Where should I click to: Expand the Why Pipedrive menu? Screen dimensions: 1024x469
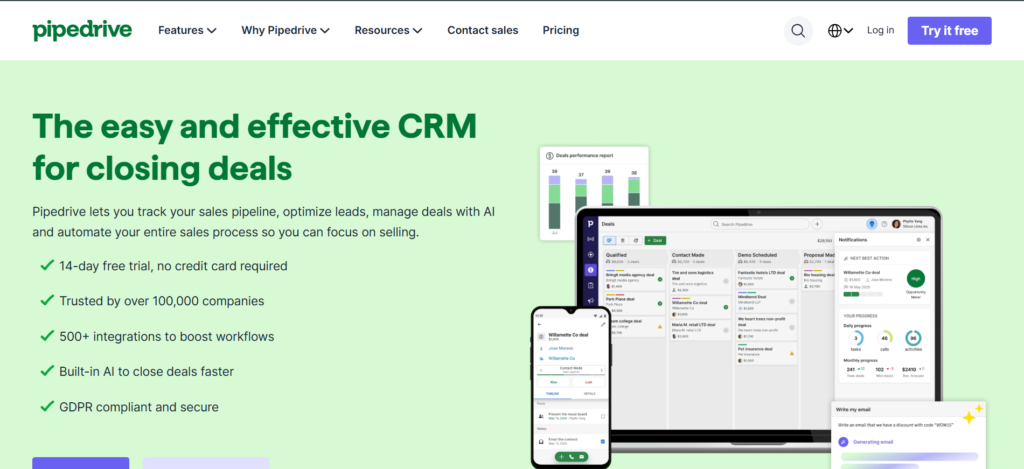coord(285,30)
